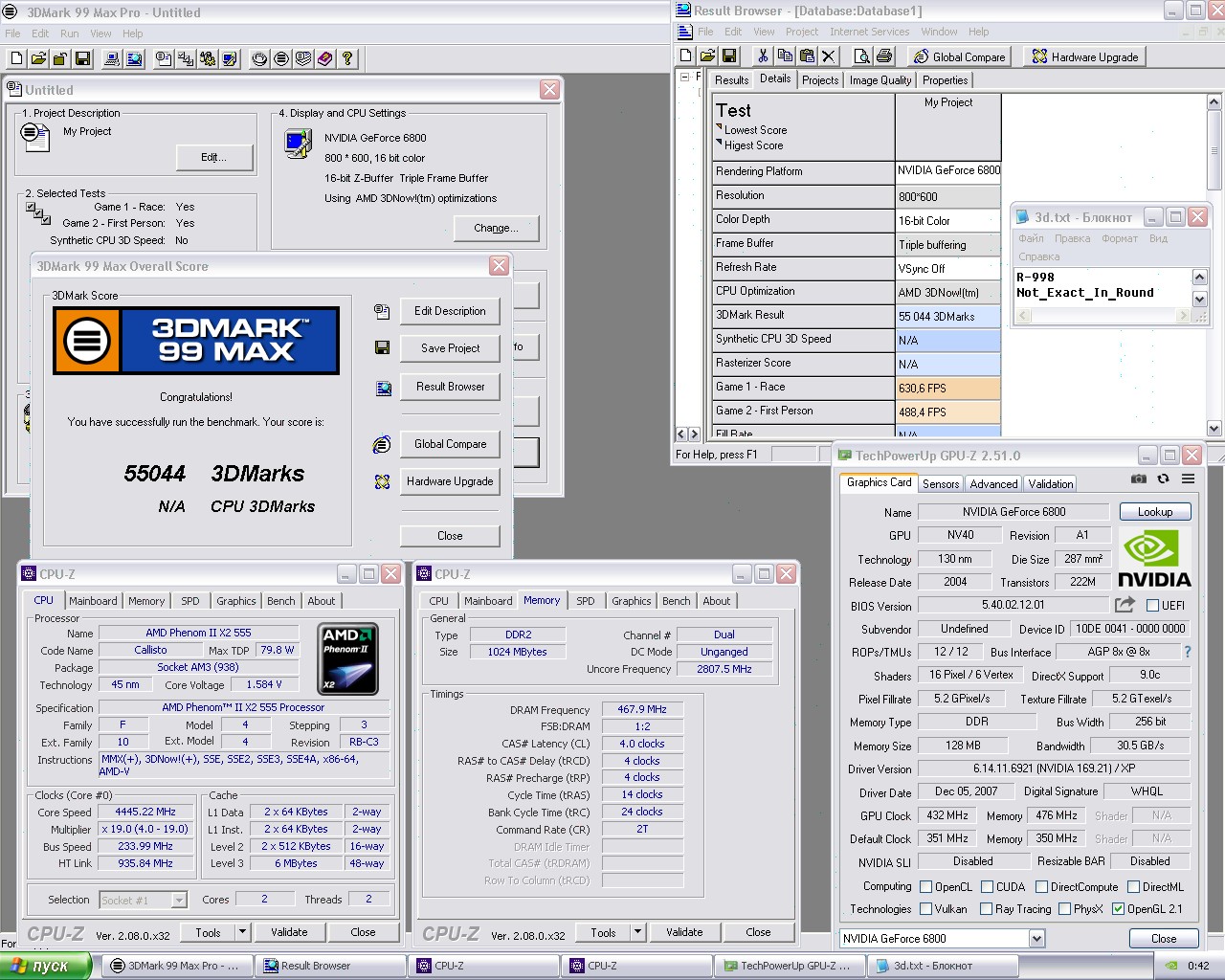This screenshot has width=1225, height=980.
Task: Switch to TechPowerUp GPU-Z taskbar item
Action: [x=790, y=966]
